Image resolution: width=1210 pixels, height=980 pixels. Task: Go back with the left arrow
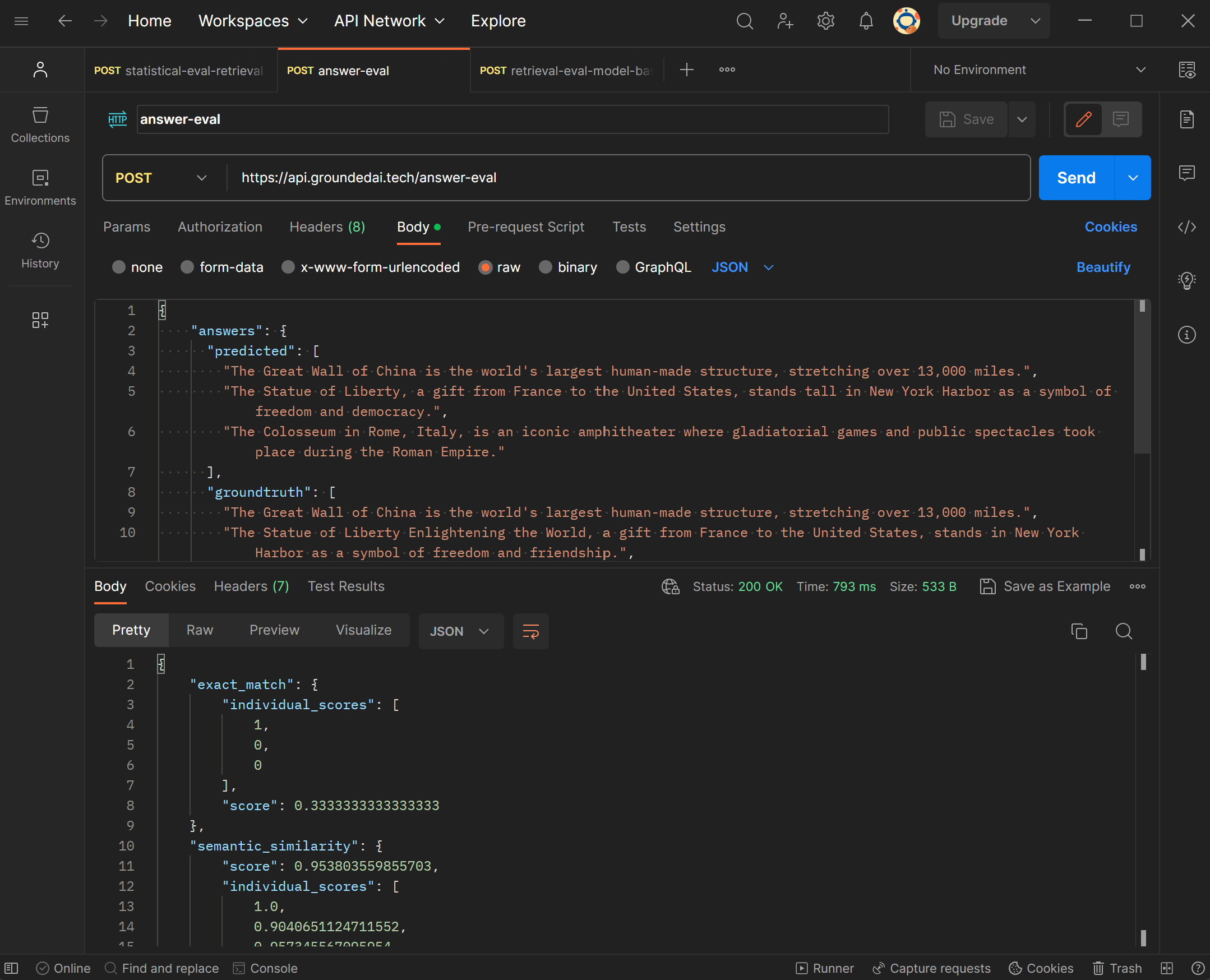click(x=65, y=21)
